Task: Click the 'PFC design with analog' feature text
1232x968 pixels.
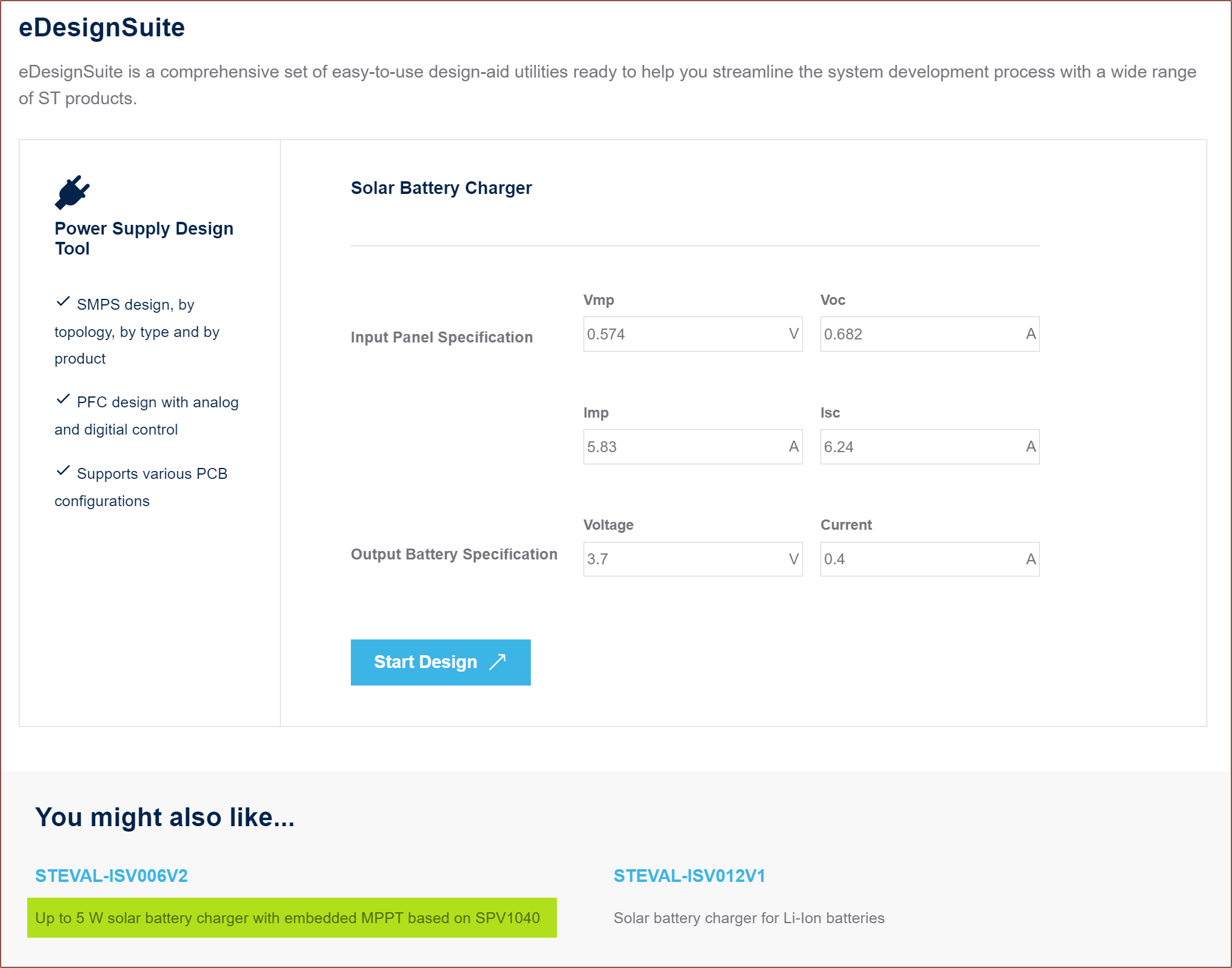Action: [147, 416]
